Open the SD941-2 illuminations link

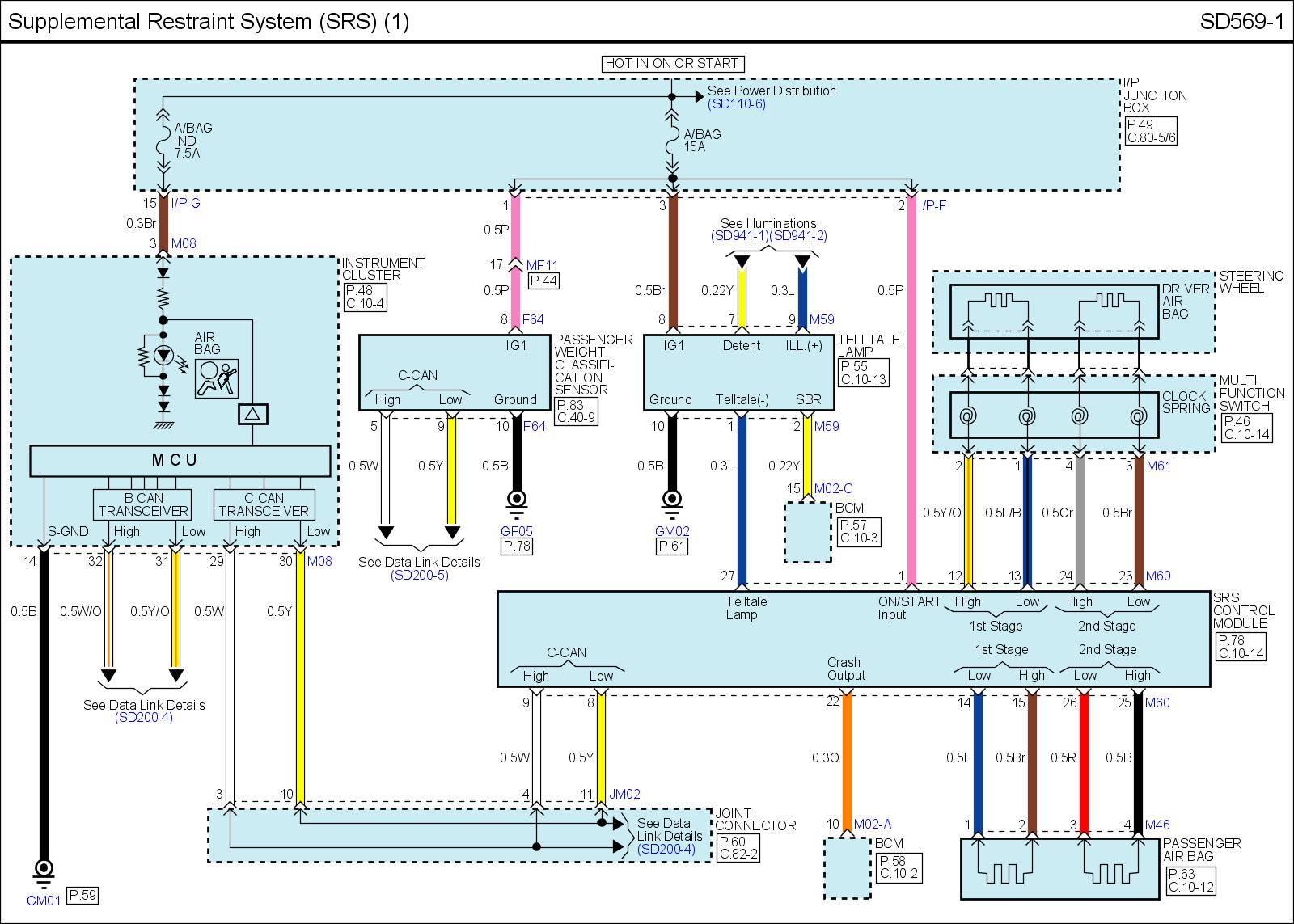tap(798, 236)
